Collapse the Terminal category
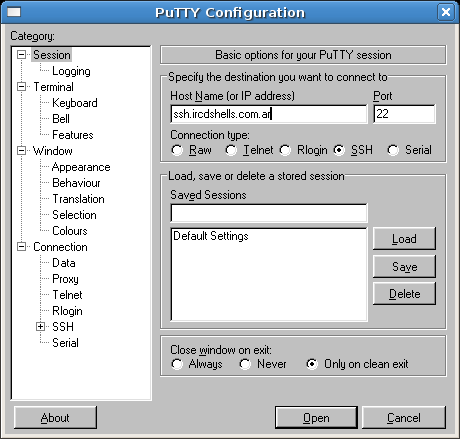The width and height of the screenshot is (460, 439). pos(21,87)
